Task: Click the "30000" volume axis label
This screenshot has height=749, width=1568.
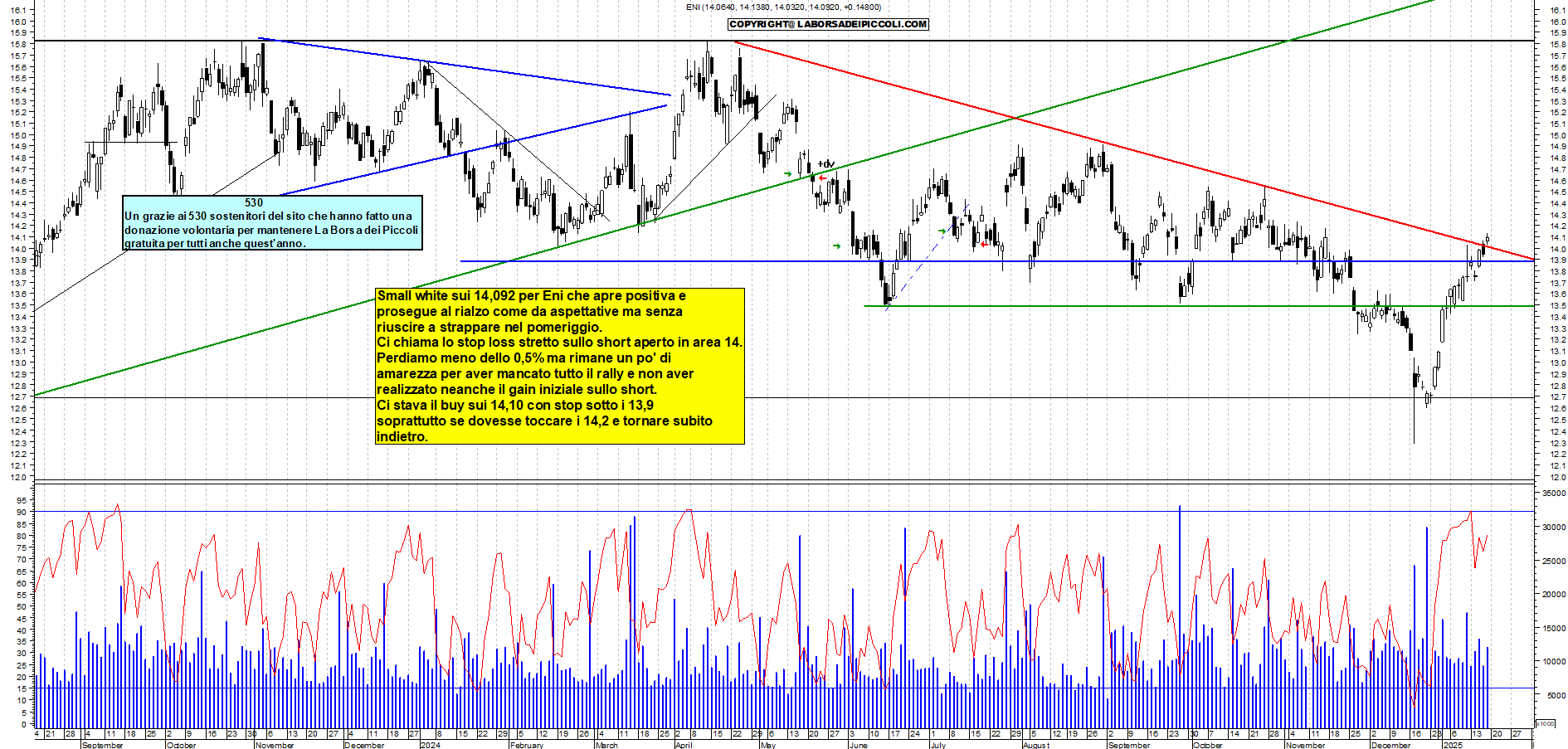Action: [x=1554, y=527]
